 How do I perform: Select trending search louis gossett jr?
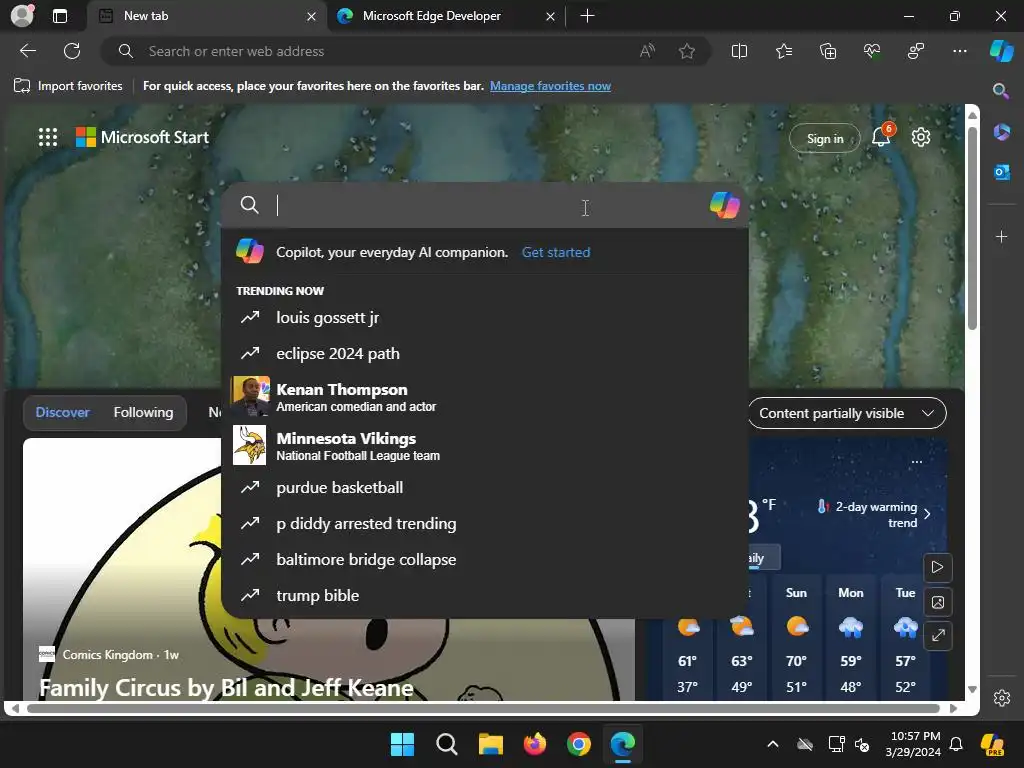tap(485, 317)
